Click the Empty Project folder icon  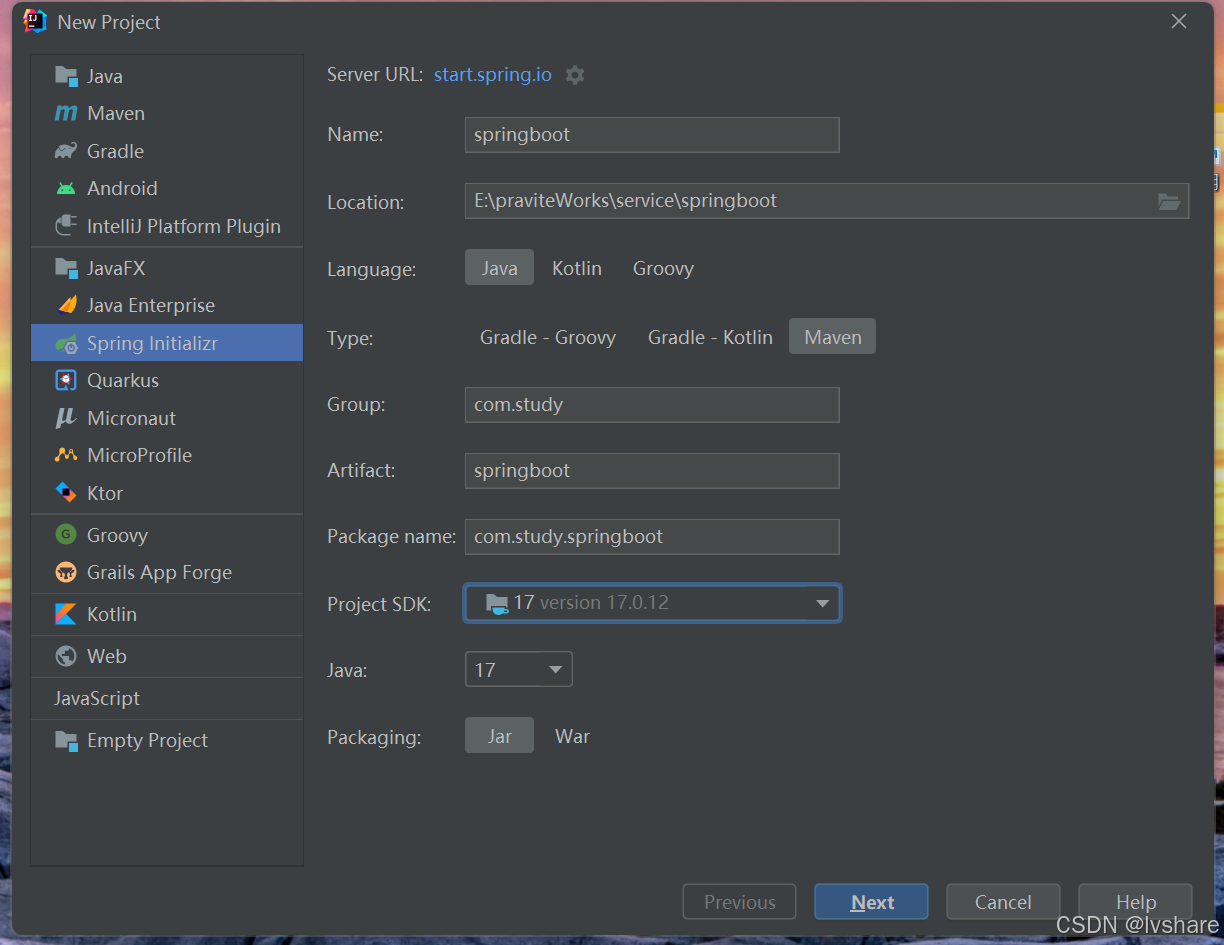tap(66, 740)
